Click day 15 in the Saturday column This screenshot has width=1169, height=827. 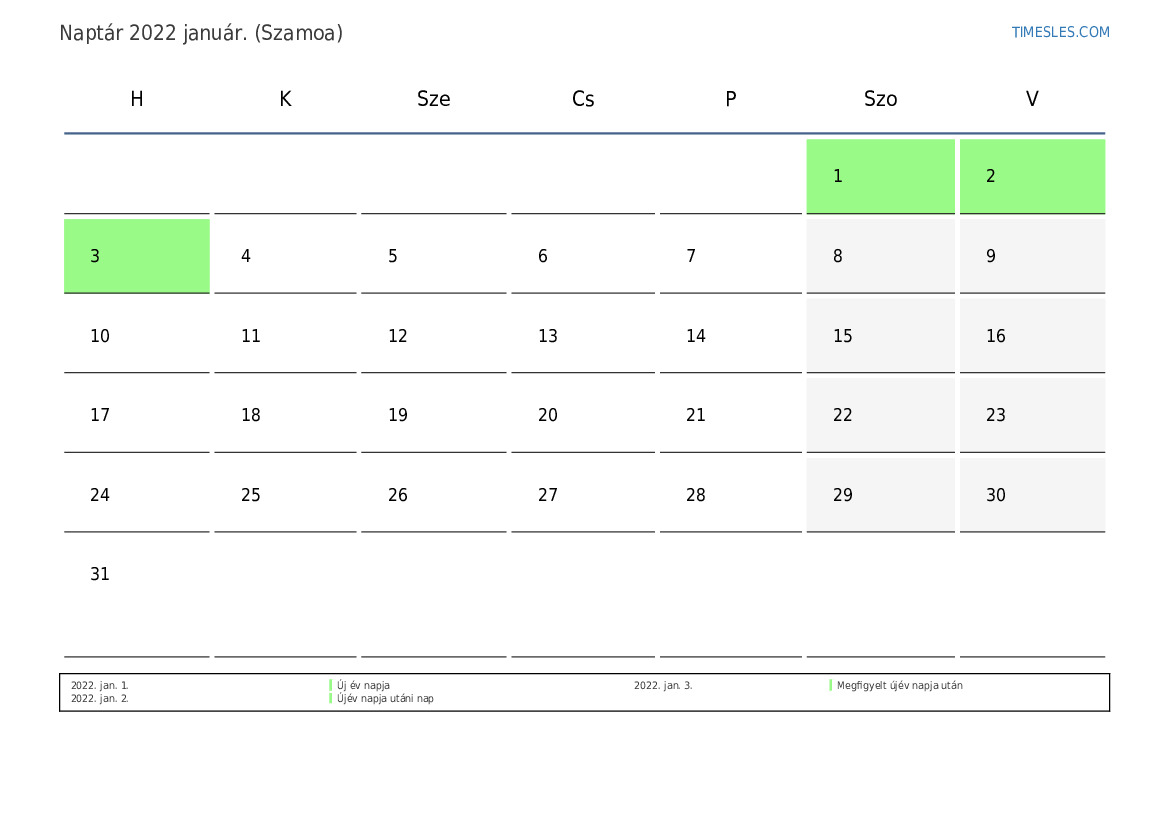point(880,336)
